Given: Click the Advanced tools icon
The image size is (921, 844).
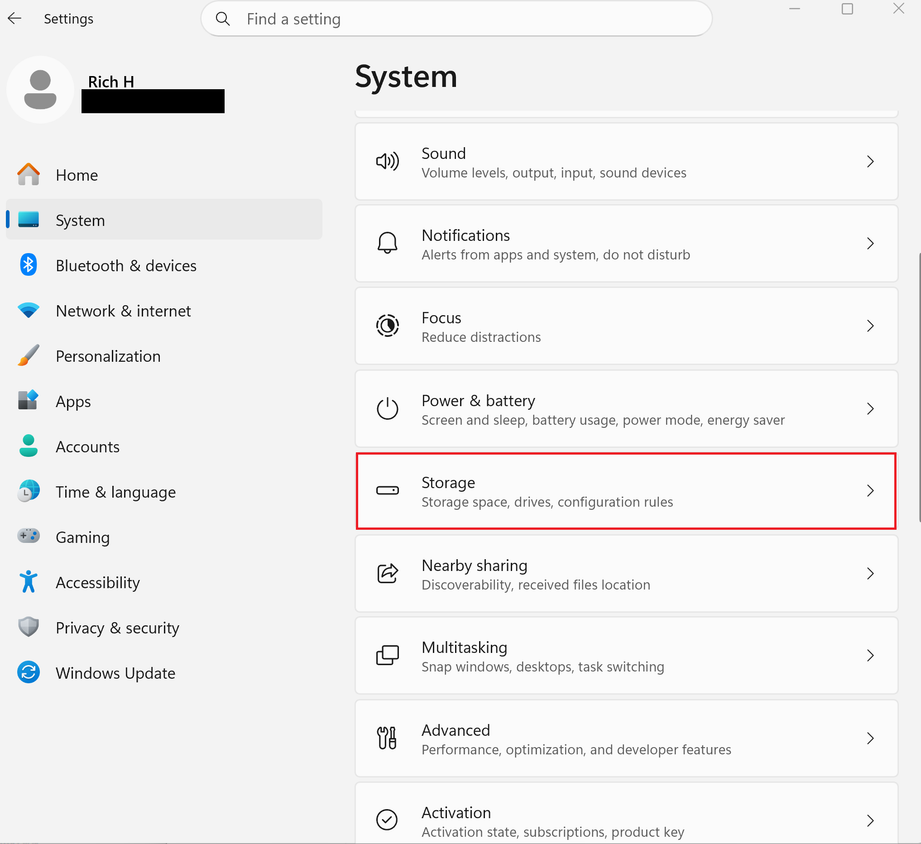Looking at the screenshot, I should 387,738.
